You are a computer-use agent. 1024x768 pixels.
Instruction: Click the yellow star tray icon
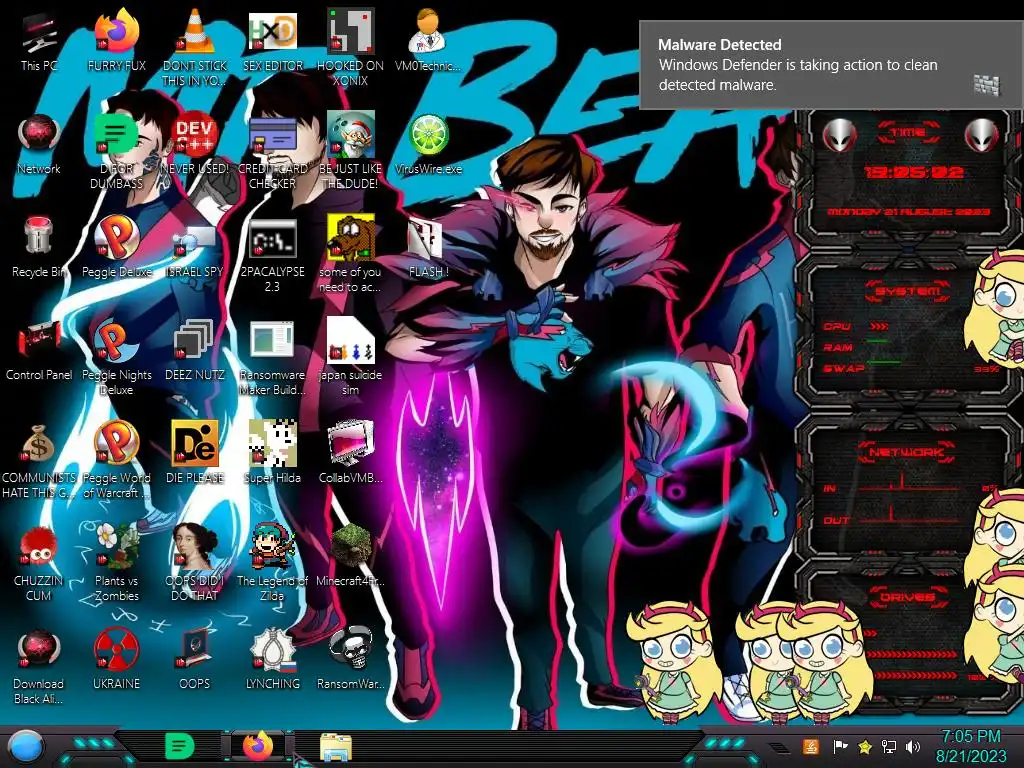pos(865,746)
